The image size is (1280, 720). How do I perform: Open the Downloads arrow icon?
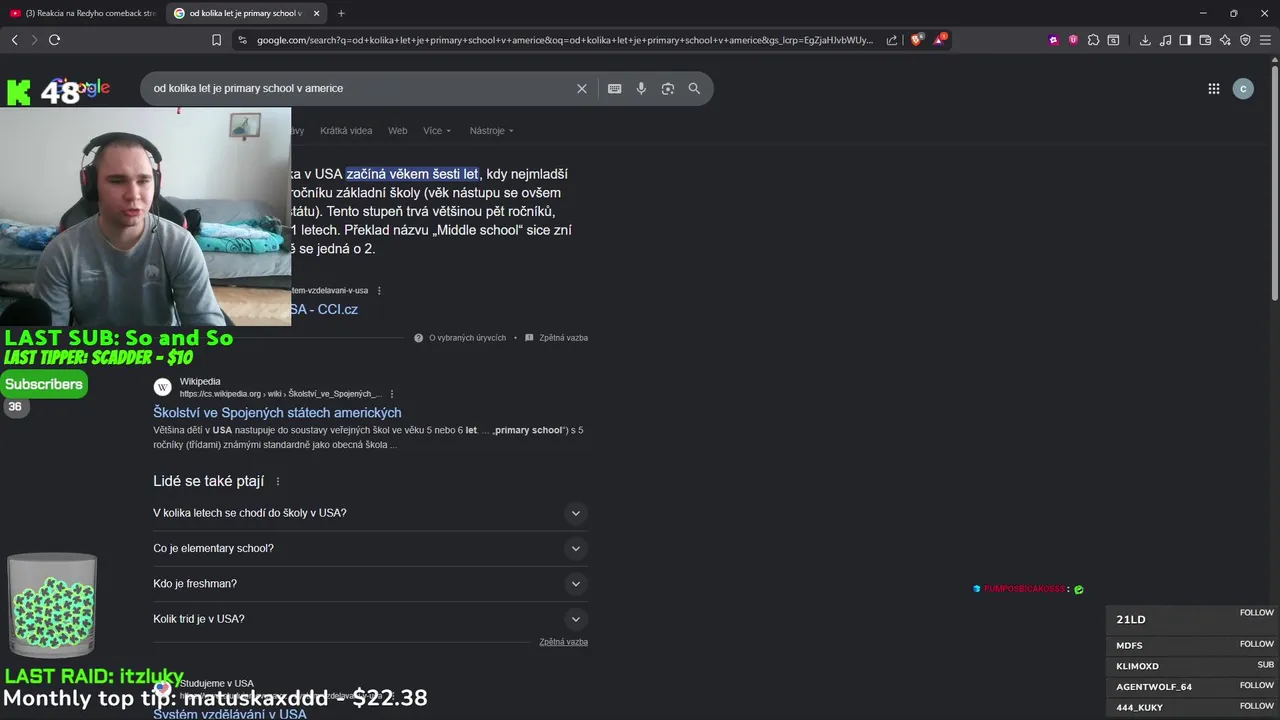(1145, 40)
